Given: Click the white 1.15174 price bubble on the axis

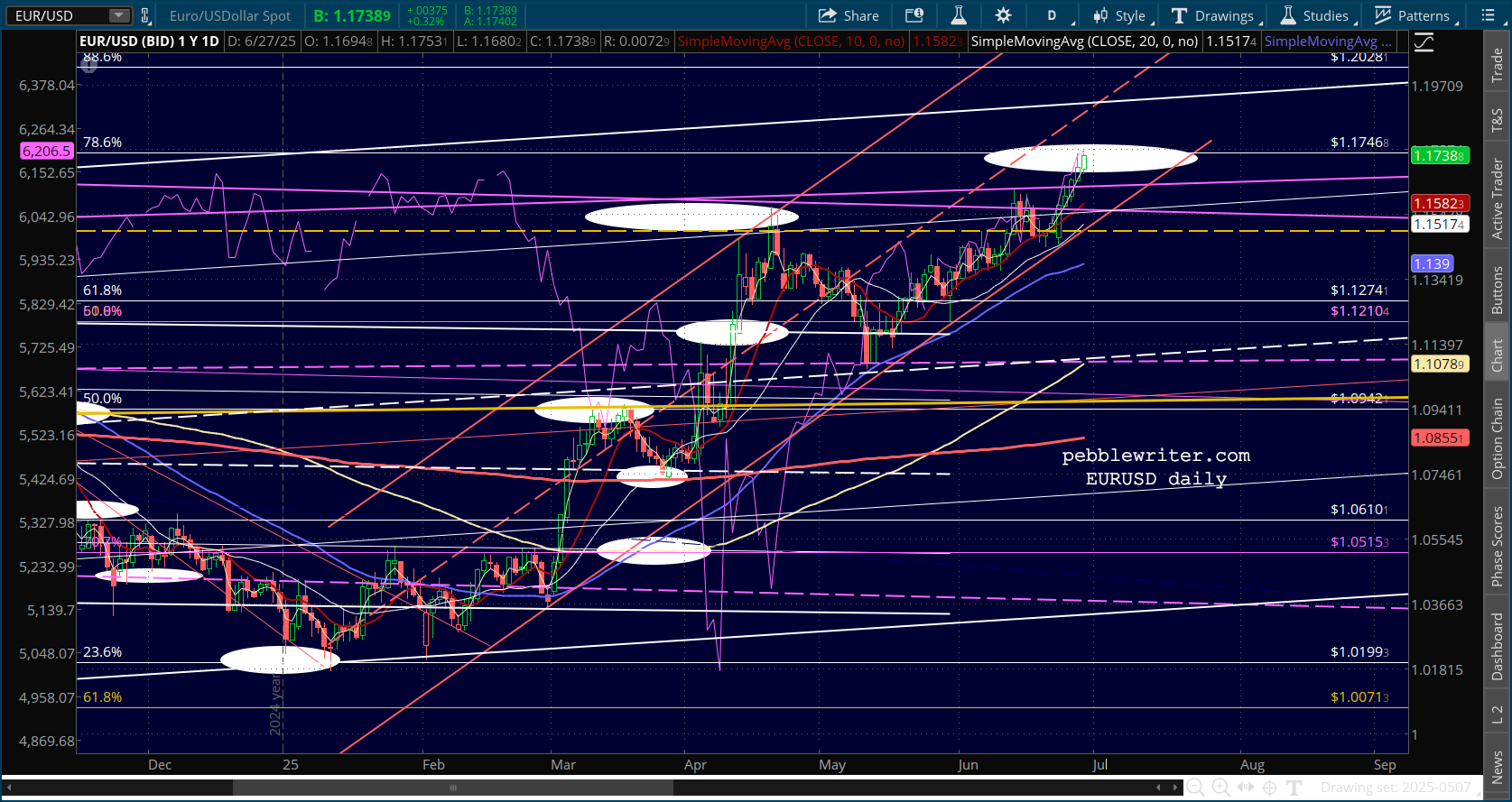Looking at the screenshot, I should pyautogui.click(x=1440, y=225).
